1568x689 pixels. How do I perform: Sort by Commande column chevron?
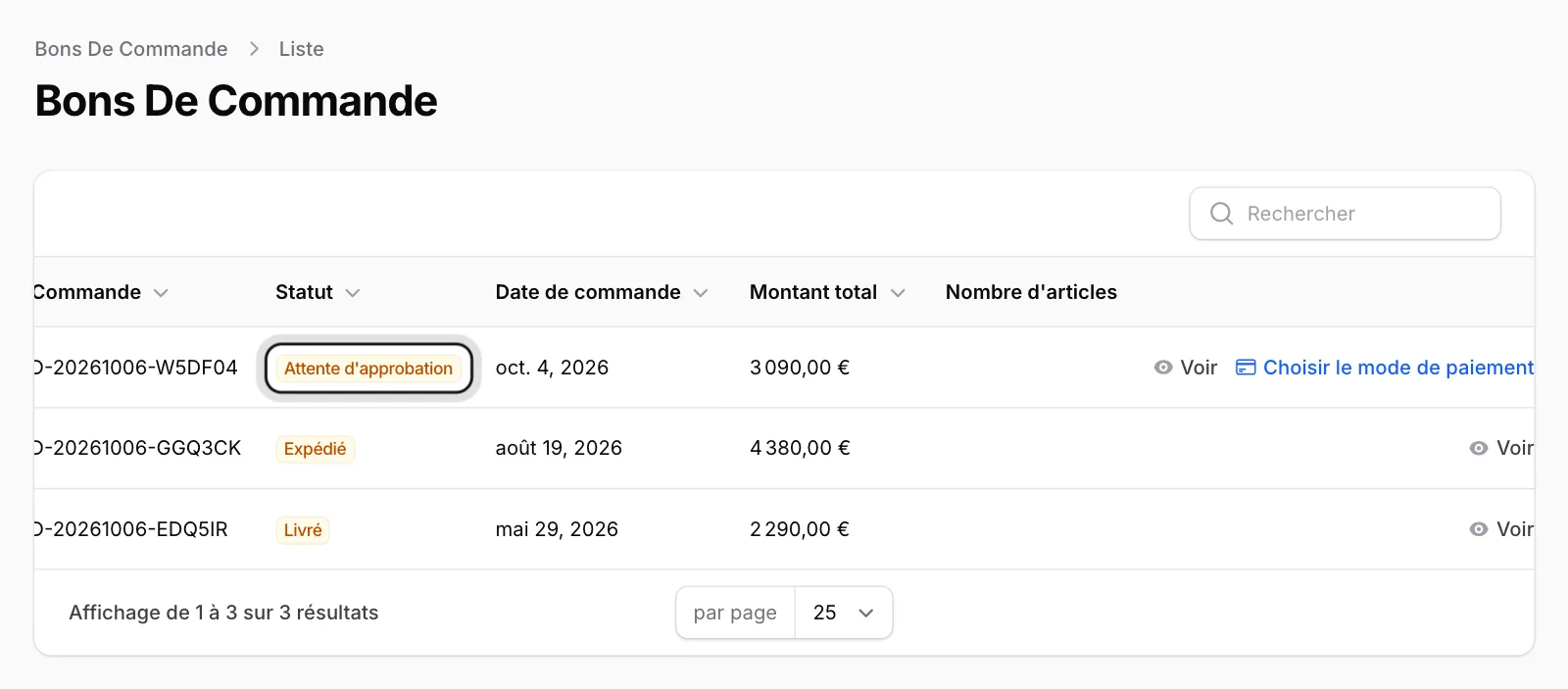[162, 293]
